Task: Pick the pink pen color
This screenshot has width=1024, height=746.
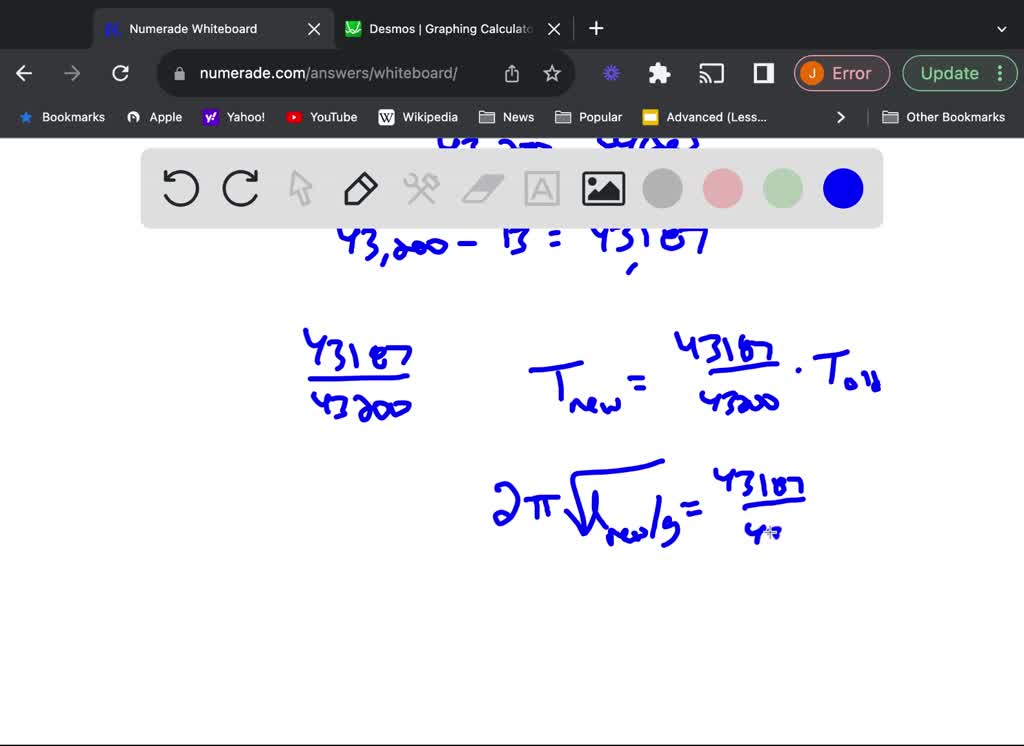Action: (722, 189)
